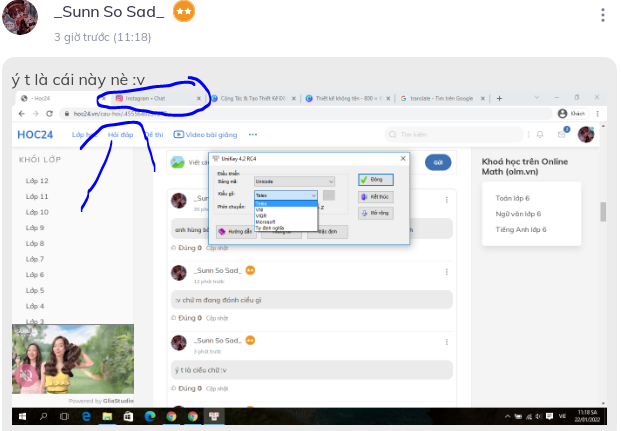Image resolution: width=621 pixels, height=431 pixels.
Task: Click the HOC24 page vertical scrollbar
Action: click(602, 212)
